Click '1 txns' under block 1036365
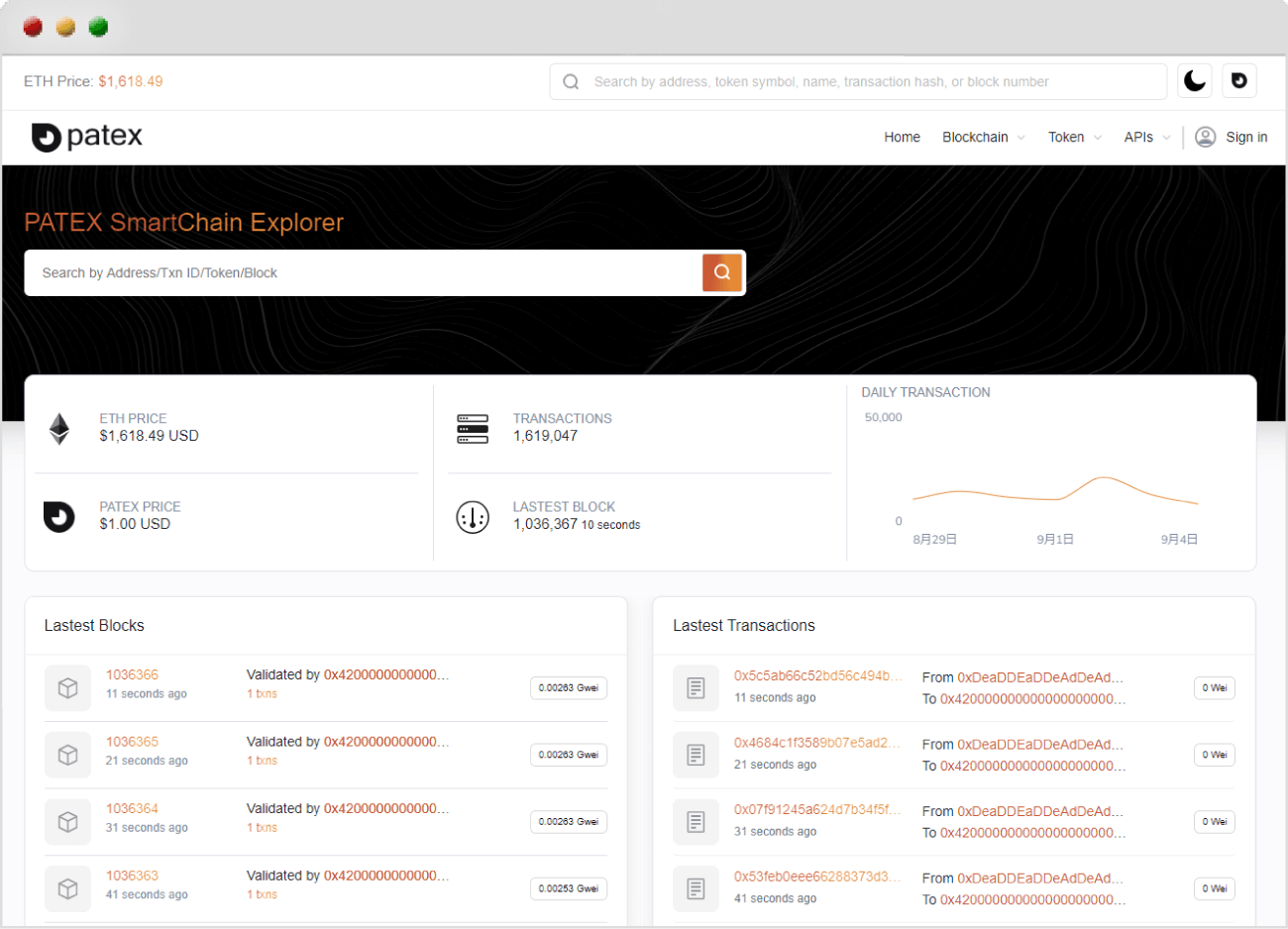This screenshot has height=929, width=1288. click(x=262, y=761)
